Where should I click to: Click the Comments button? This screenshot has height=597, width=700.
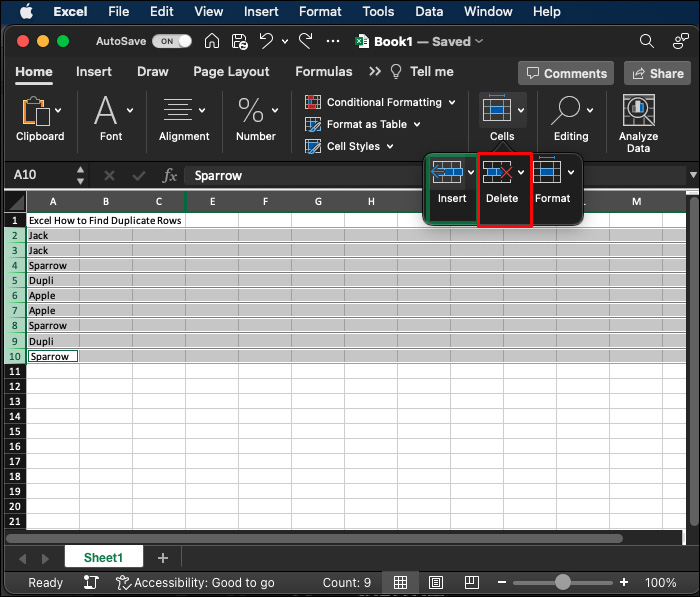[565, 73]
